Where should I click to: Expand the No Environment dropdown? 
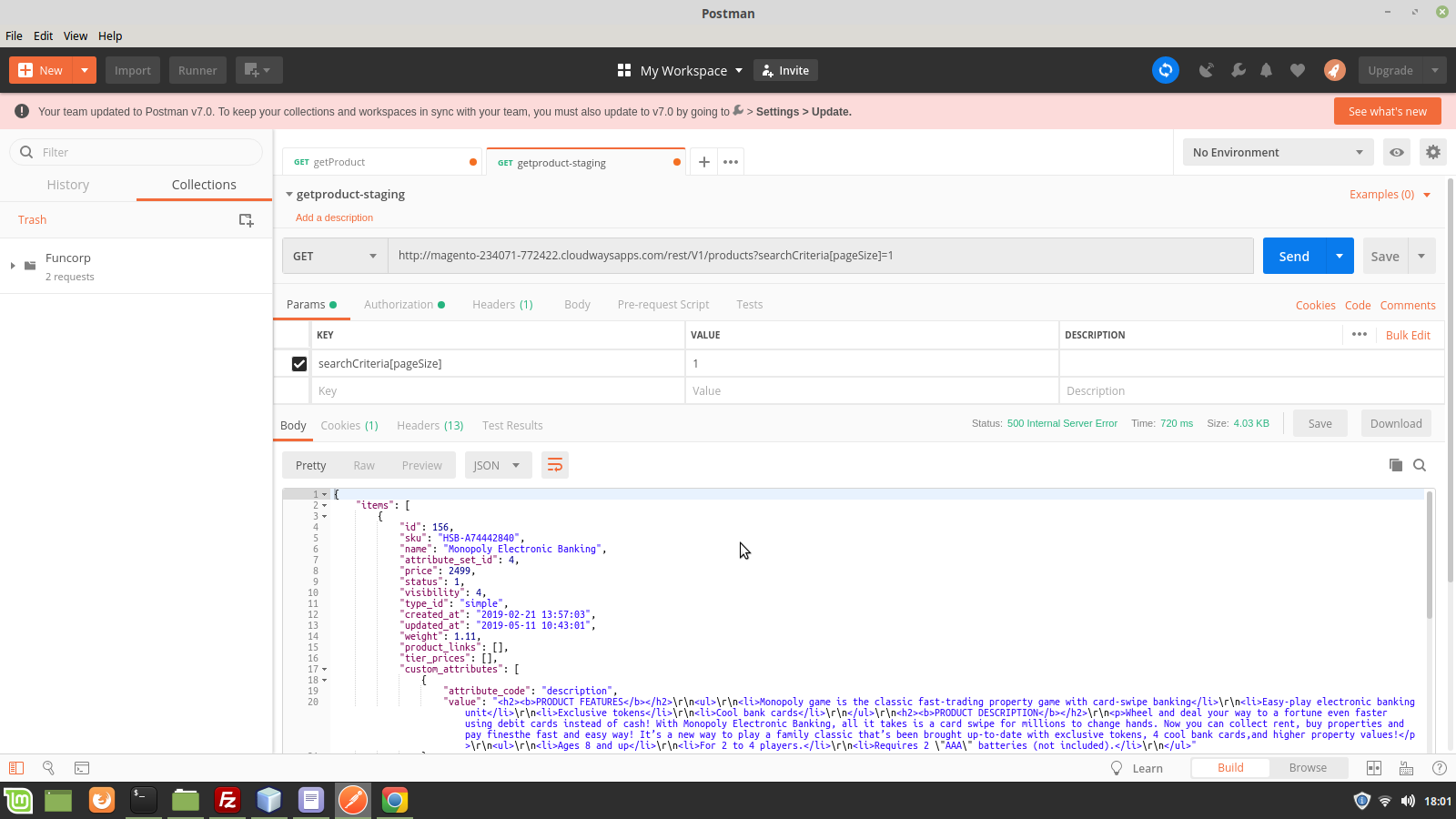(1277, 152)
